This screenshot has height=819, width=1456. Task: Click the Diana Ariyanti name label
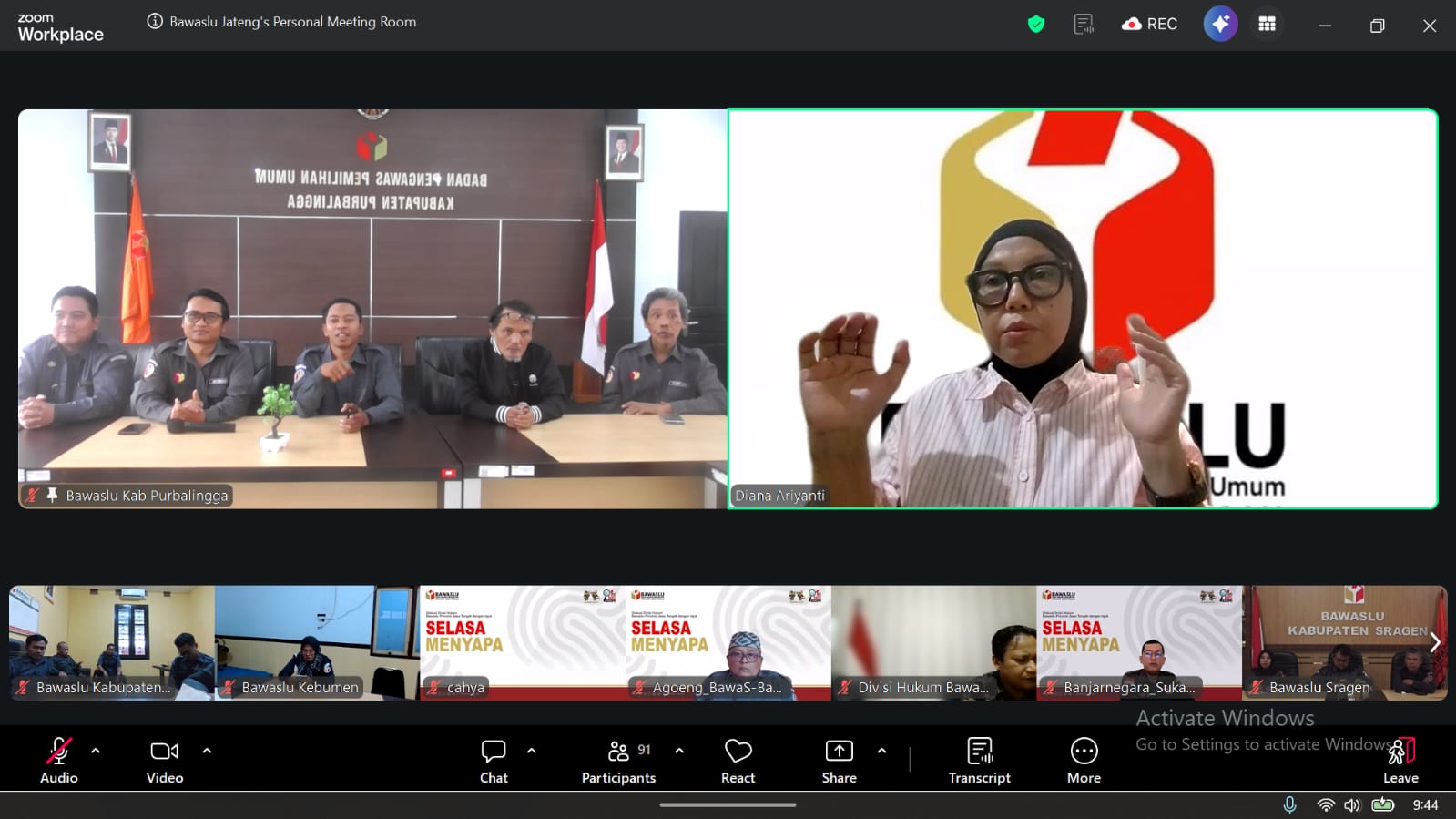pyautogui.click(x=779, y=496)
